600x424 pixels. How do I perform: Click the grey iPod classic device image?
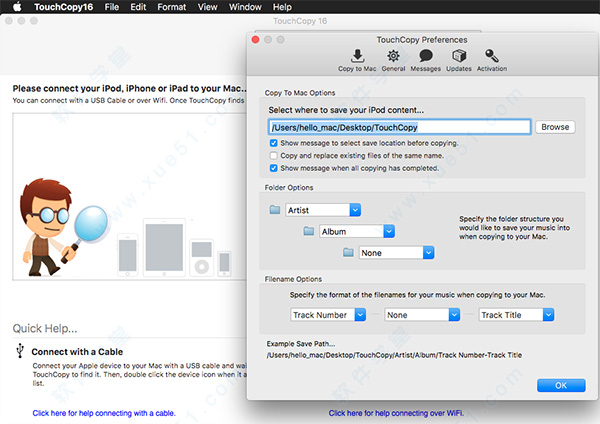(x=201, y=258)
